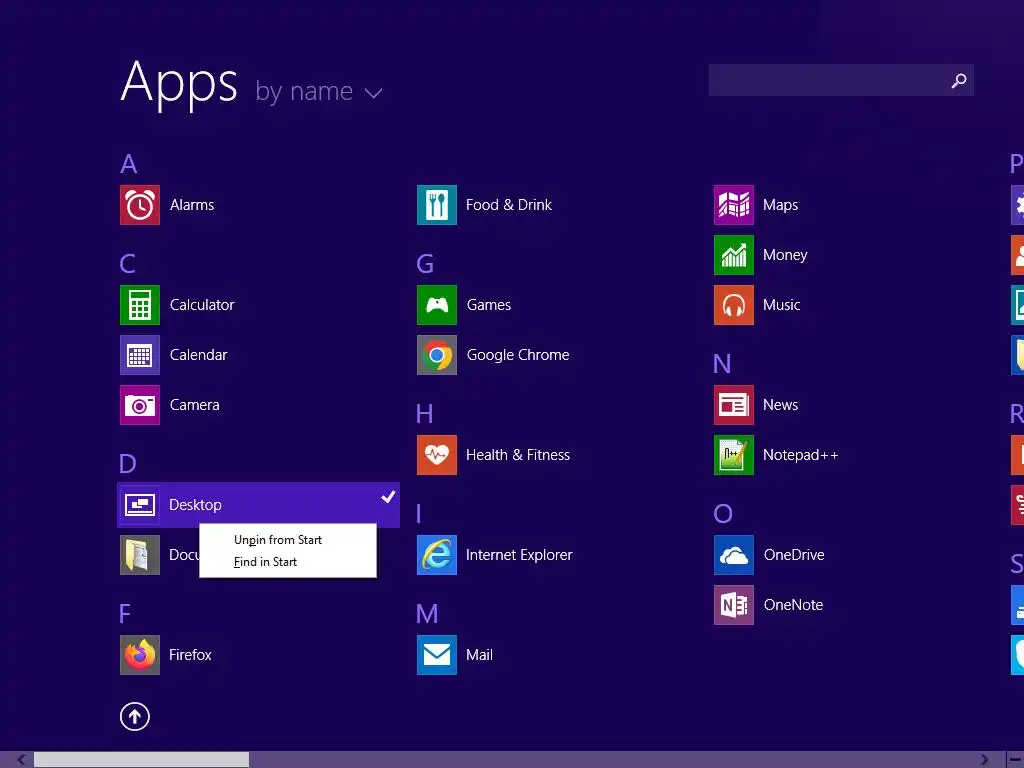Click the scrollbar right arrow
1024x768 pixels.
pyautogui.click(x=984, y=760)
